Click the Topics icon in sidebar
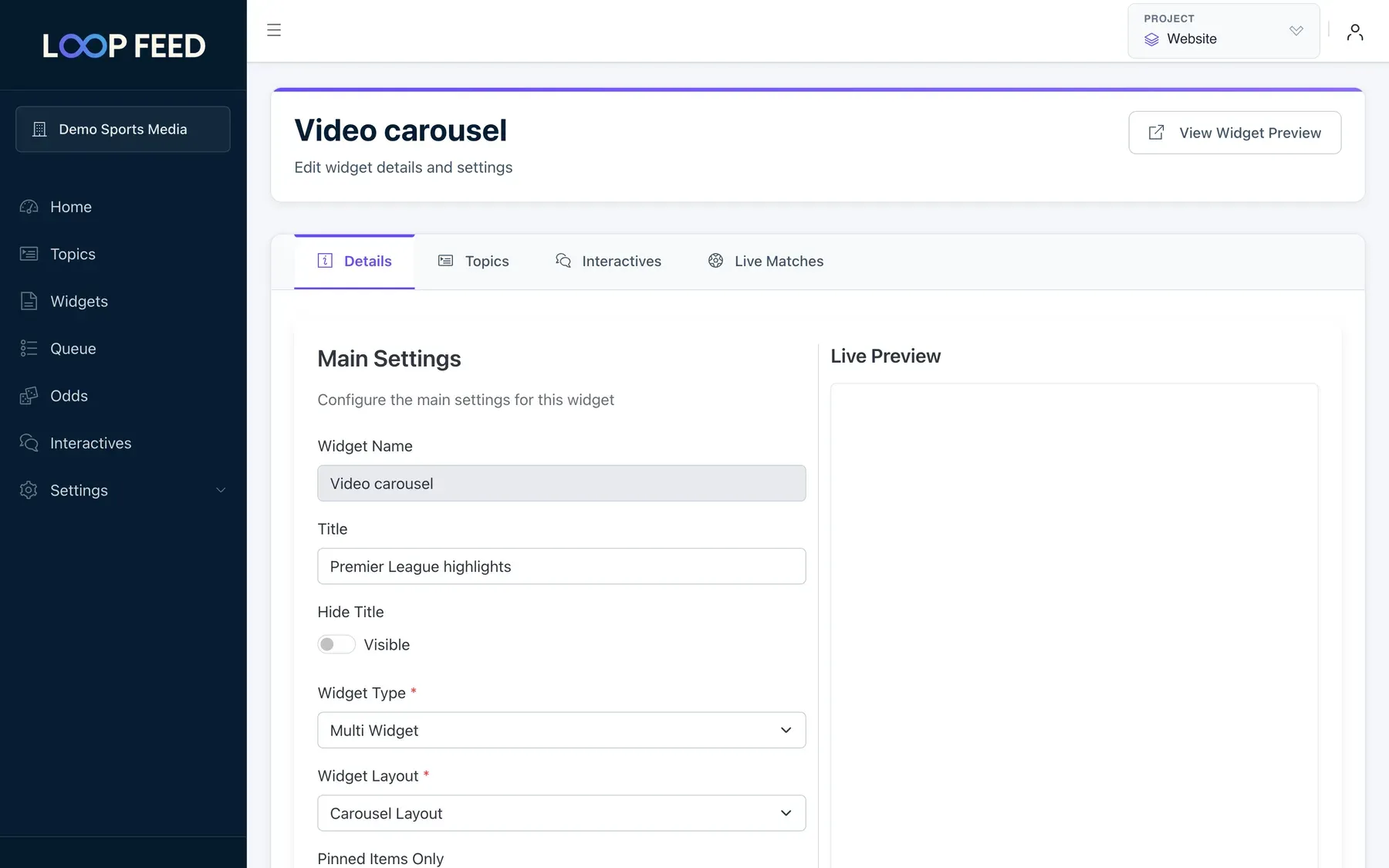The height and width of the screenshot is (868, 1389). point(29,254)
